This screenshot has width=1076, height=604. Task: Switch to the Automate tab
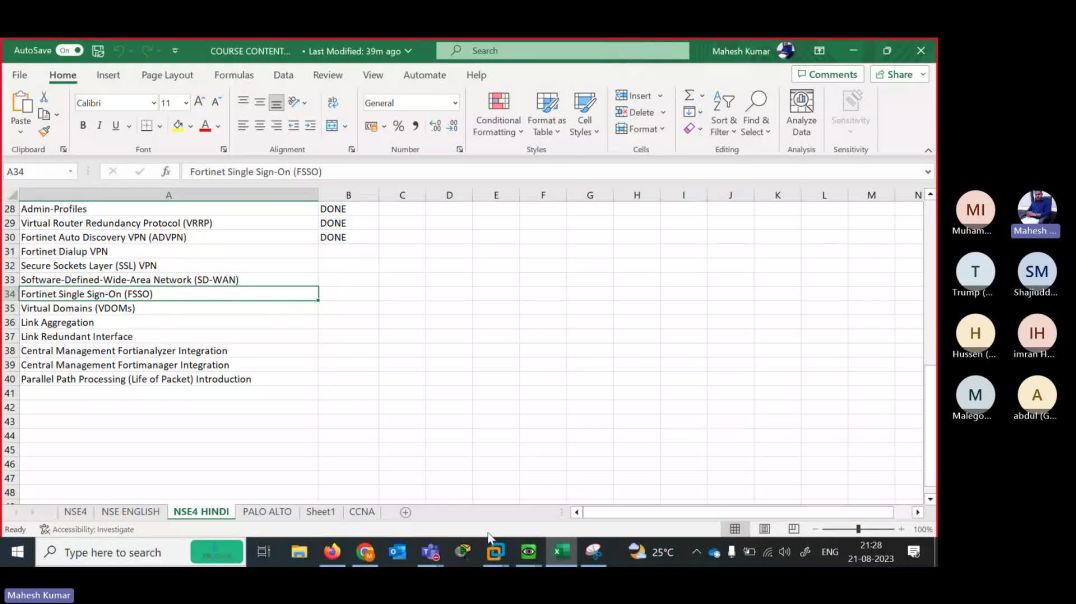(x=424, y=75)
